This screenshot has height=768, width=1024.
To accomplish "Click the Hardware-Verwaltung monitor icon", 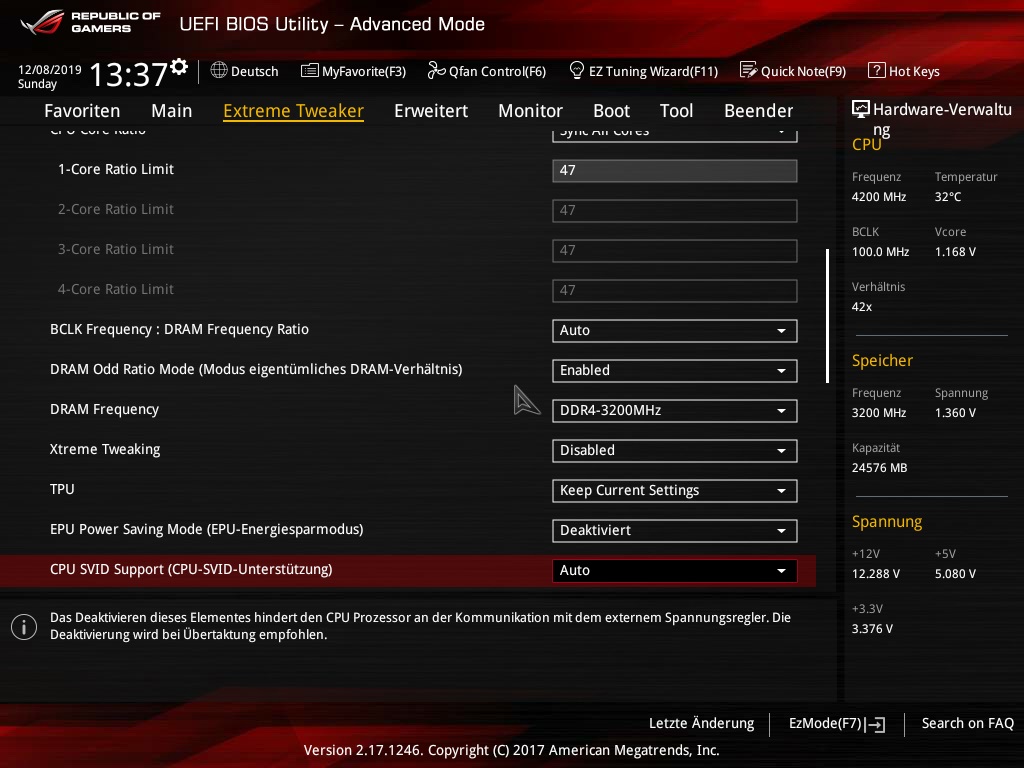I will pyautogui.click(x=861, y=109).
